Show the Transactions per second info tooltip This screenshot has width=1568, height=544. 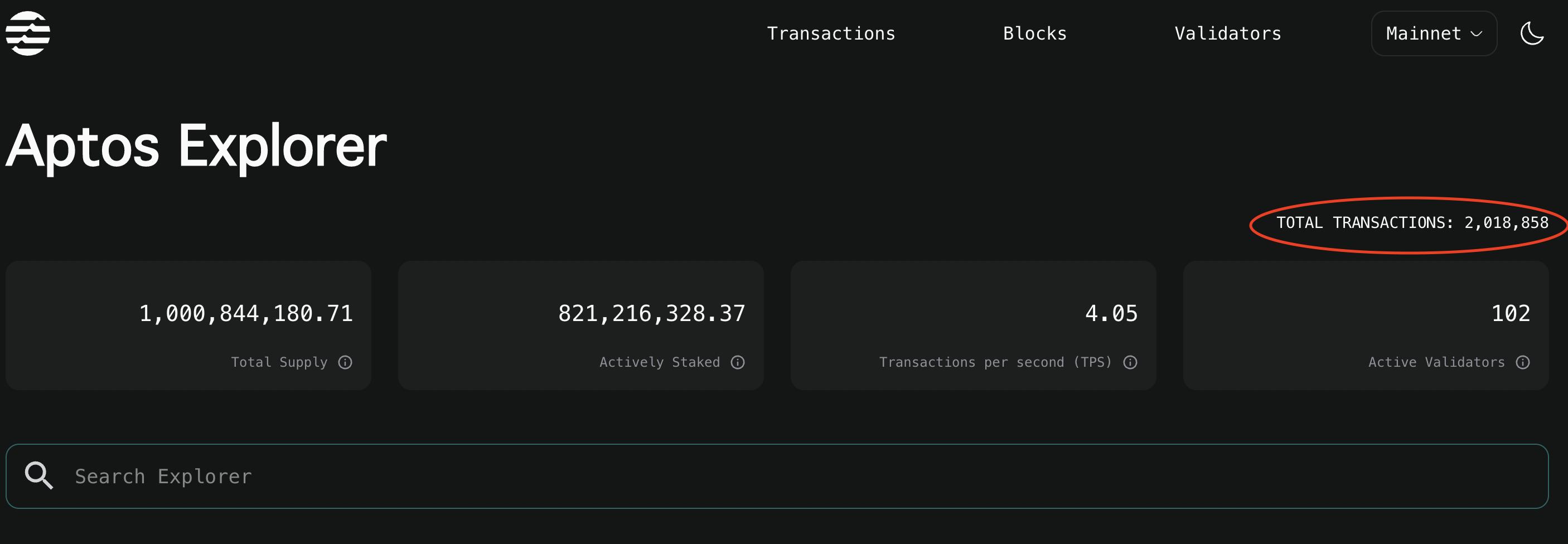coord(1130,363)
